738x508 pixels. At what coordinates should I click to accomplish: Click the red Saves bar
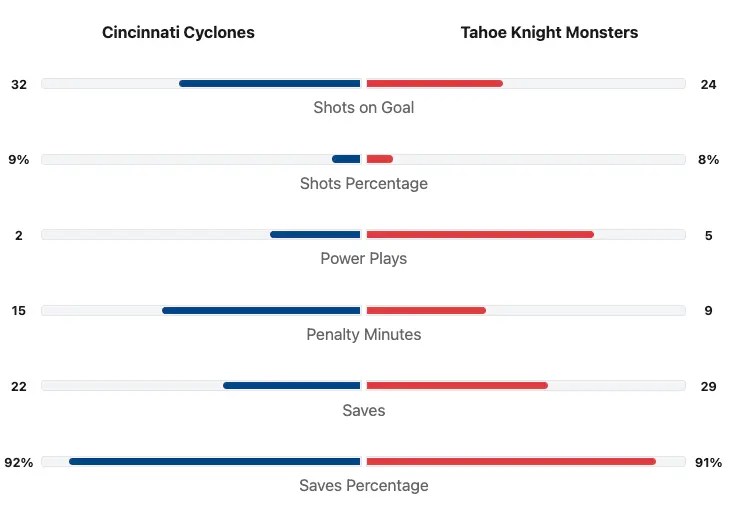pos(457,386)
